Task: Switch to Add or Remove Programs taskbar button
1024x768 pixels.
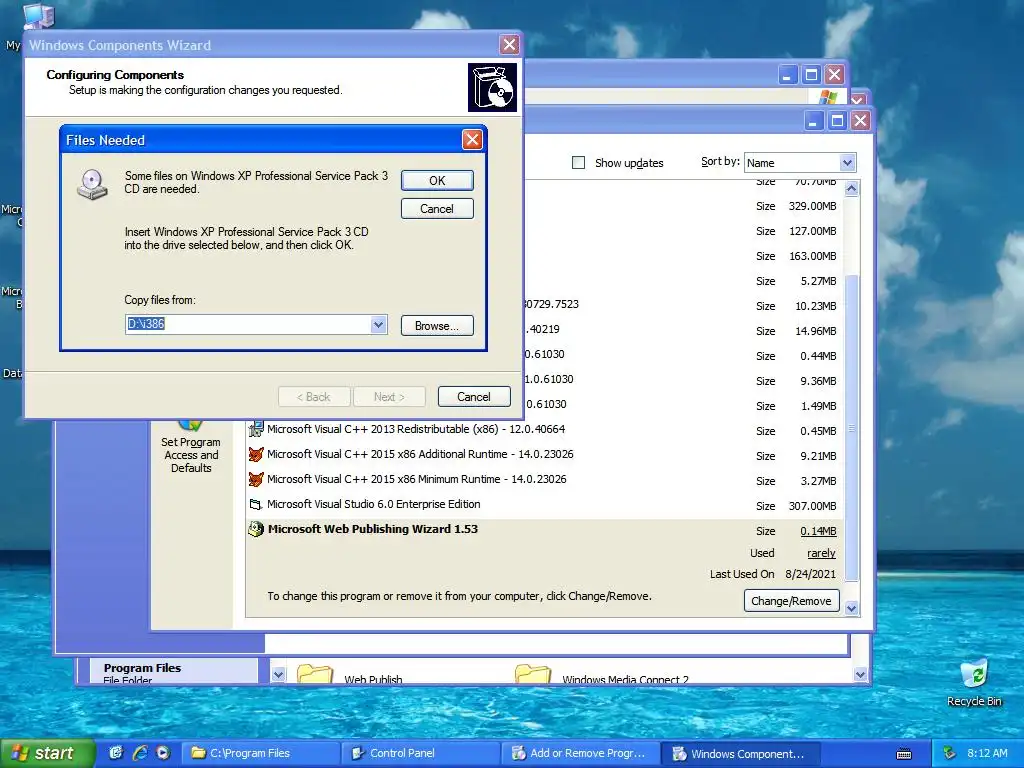Action: (x=581, y=754)
